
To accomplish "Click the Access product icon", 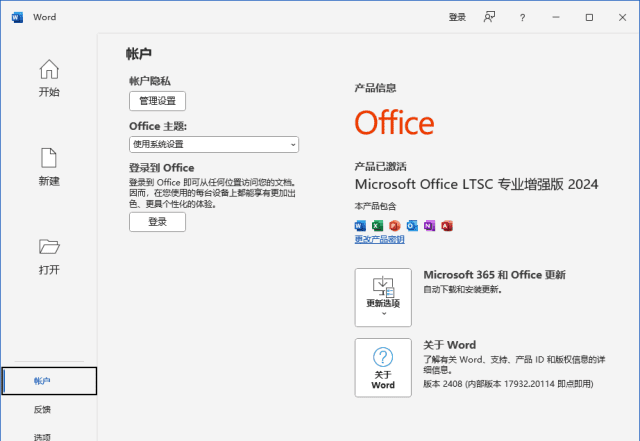I will pos(447,225).
